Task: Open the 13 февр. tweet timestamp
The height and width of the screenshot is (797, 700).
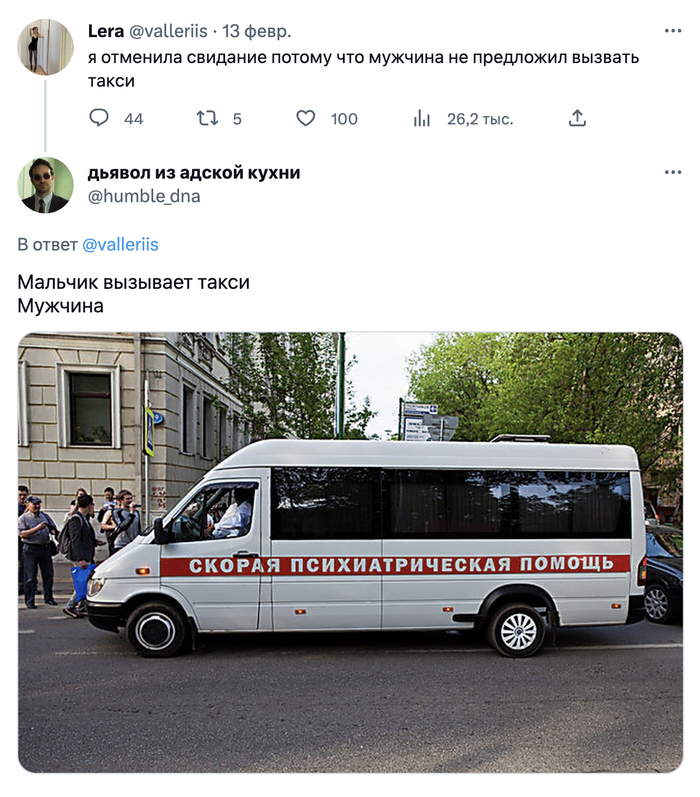Action: [x=257, y=31]
